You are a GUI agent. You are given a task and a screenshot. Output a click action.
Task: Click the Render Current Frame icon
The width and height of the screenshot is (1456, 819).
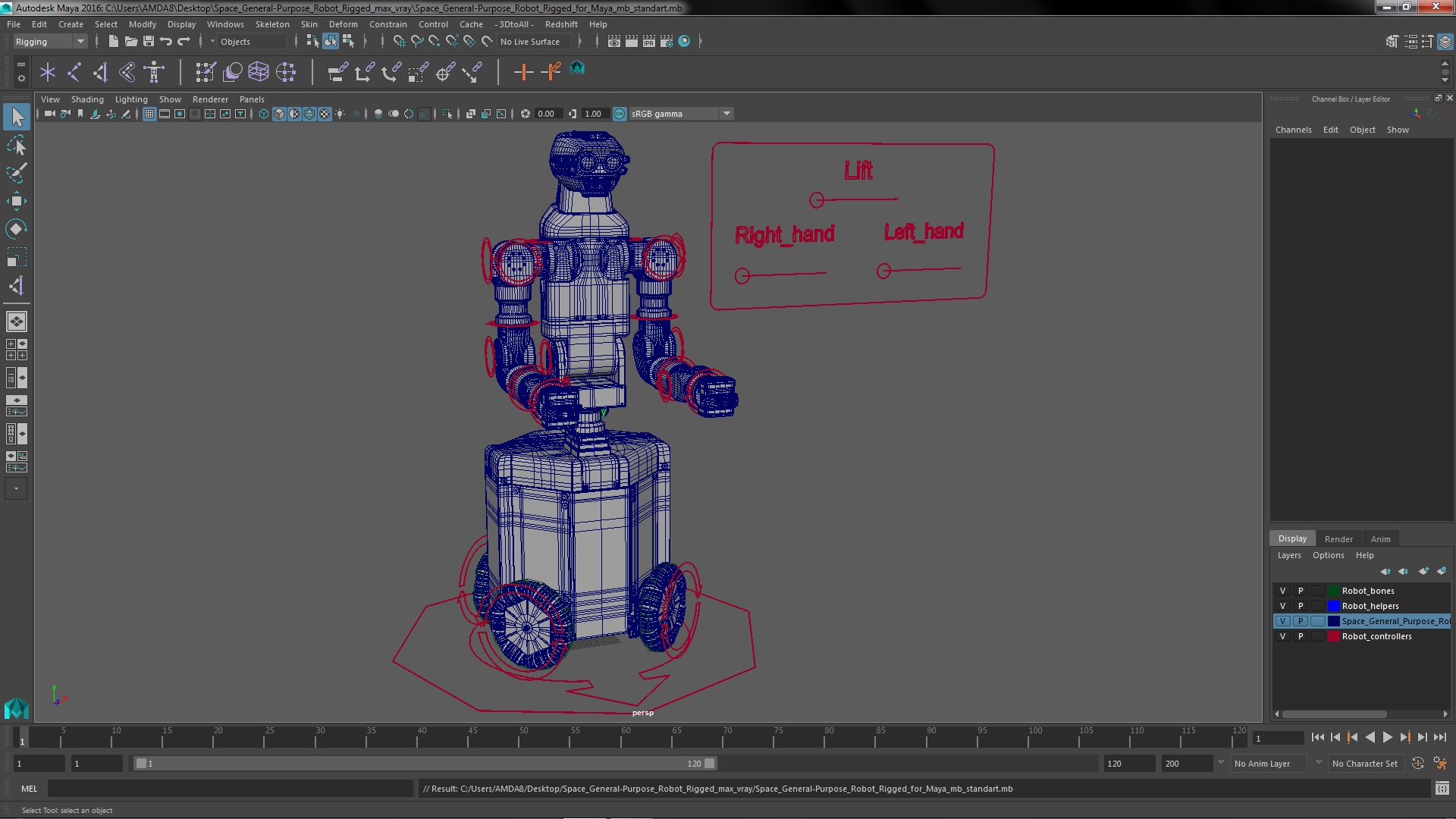[631, 41]
